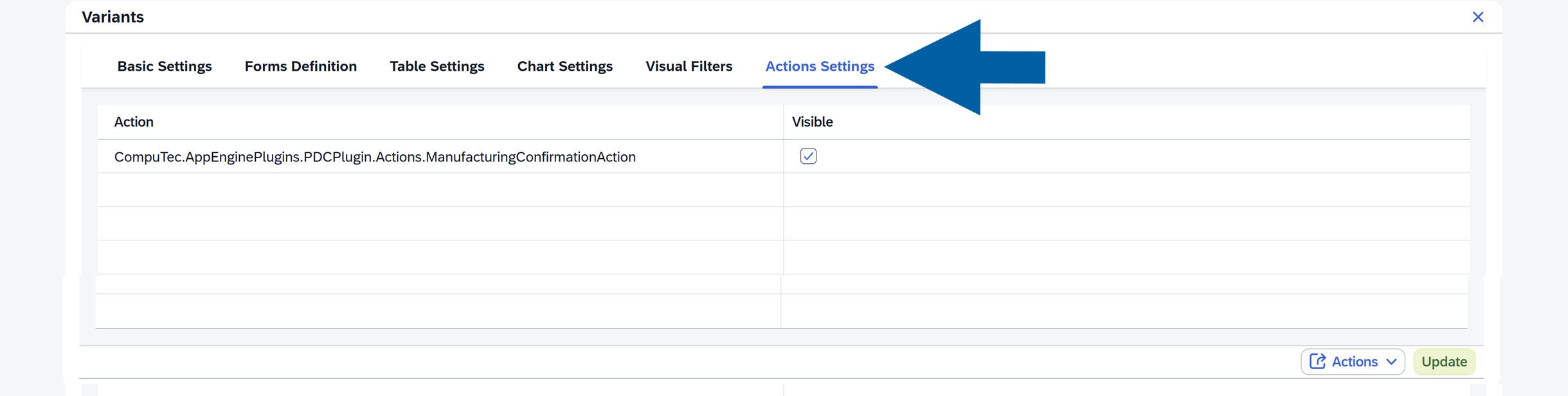Switch to the Chart Settings tab
This screenshot has height=396, width=1568.
point(564,66)
